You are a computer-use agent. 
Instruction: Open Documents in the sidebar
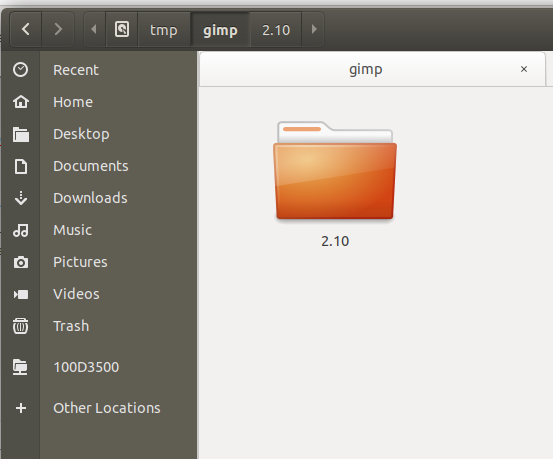[x=91, y=166]
